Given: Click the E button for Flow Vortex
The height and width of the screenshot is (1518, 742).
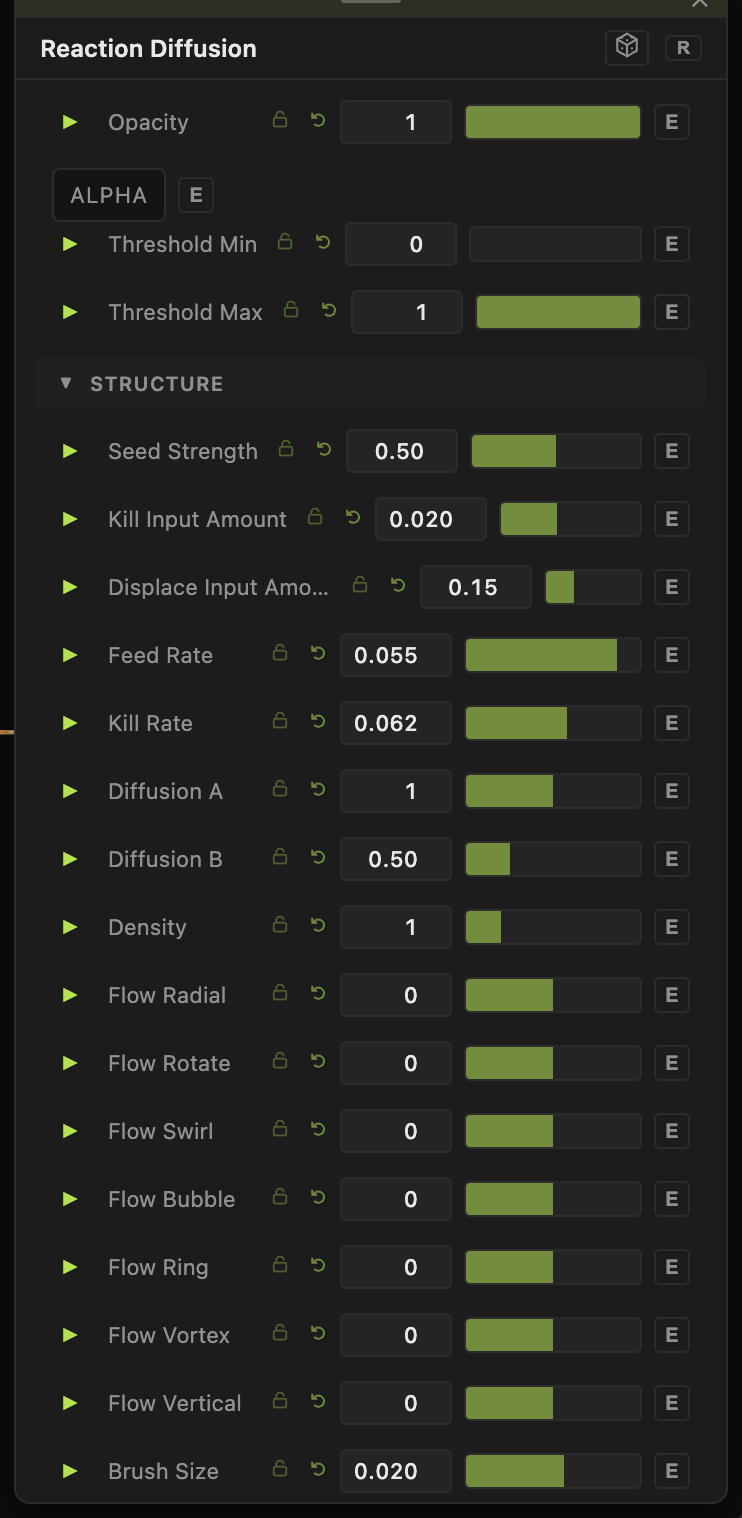Looking at the screenshot, I should click(672, 1335).
